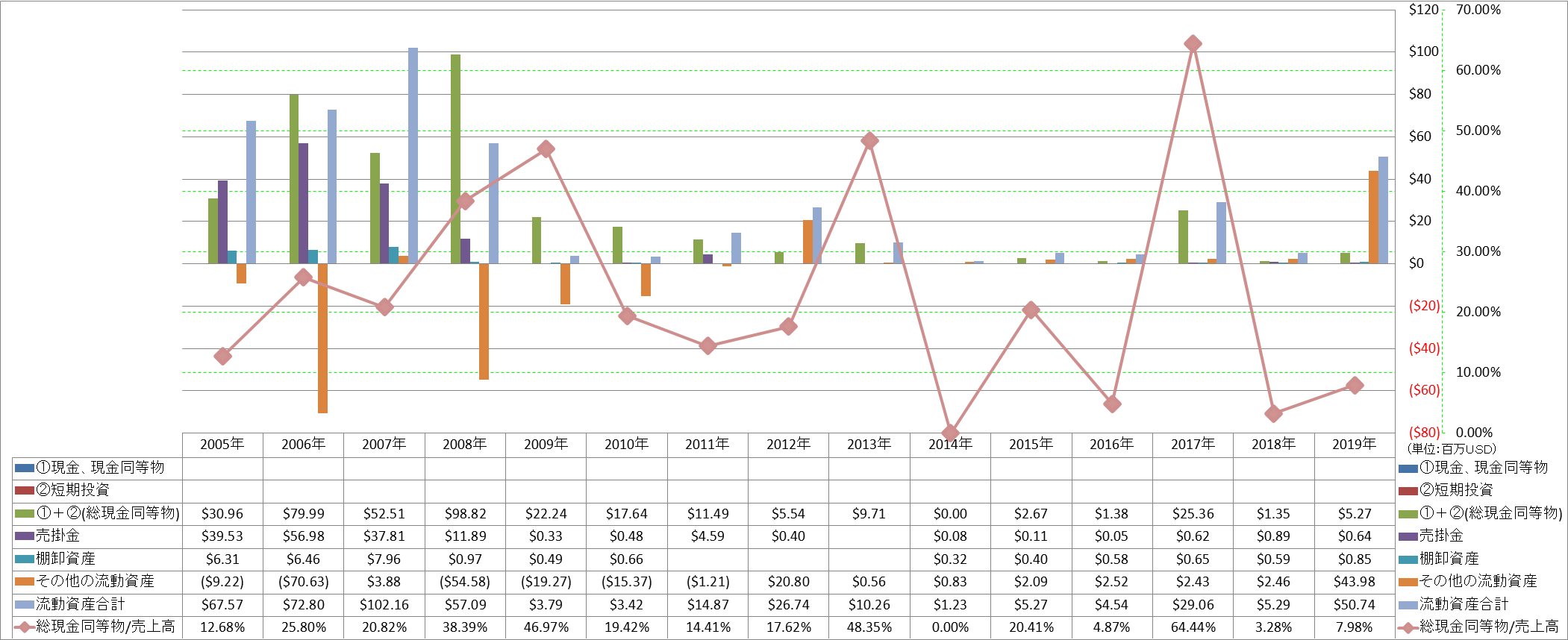Click the 70.00% secondary axis label

click(x=1478, y=10)
